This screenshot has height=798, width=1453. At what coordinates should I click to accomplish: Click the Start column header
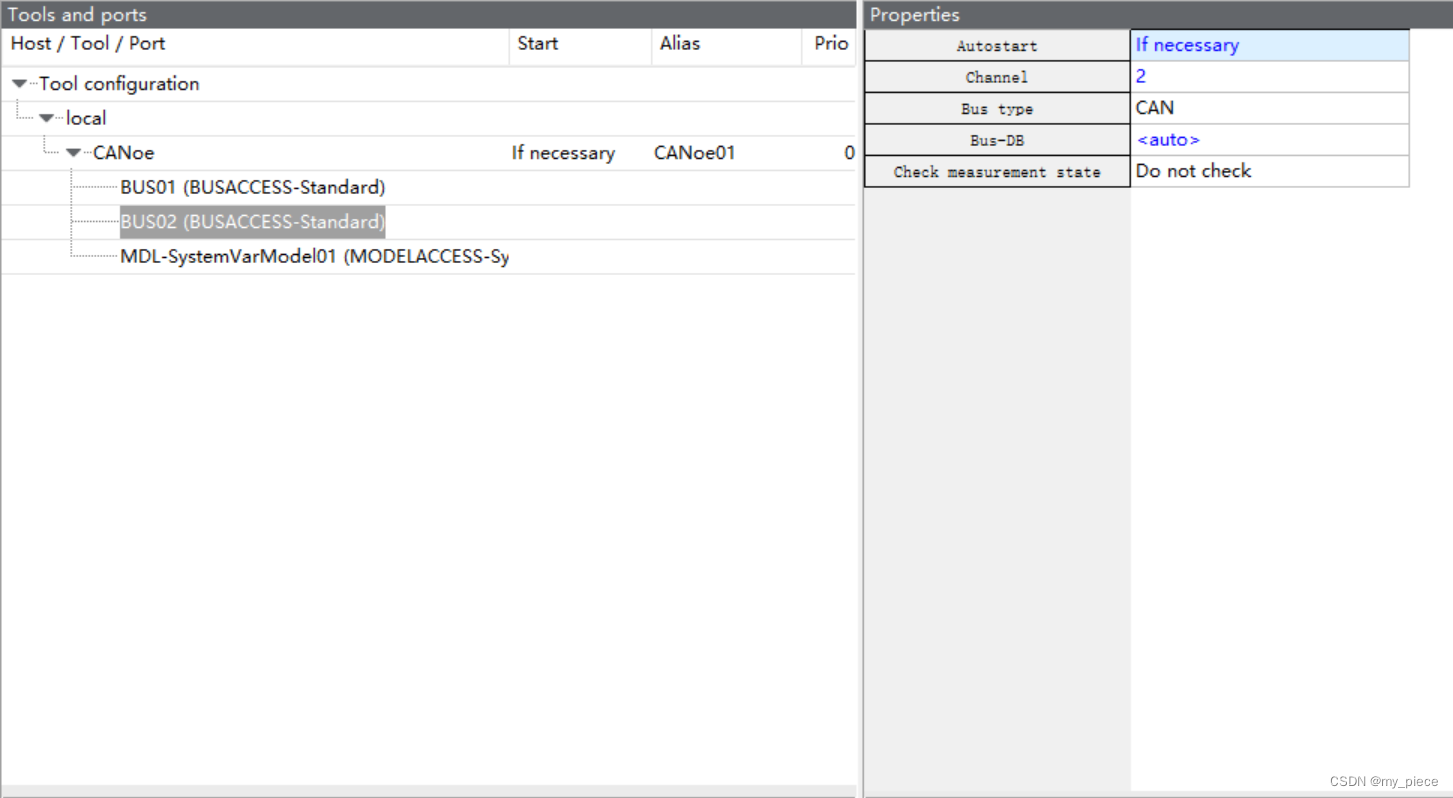click(x=580, y=44)
